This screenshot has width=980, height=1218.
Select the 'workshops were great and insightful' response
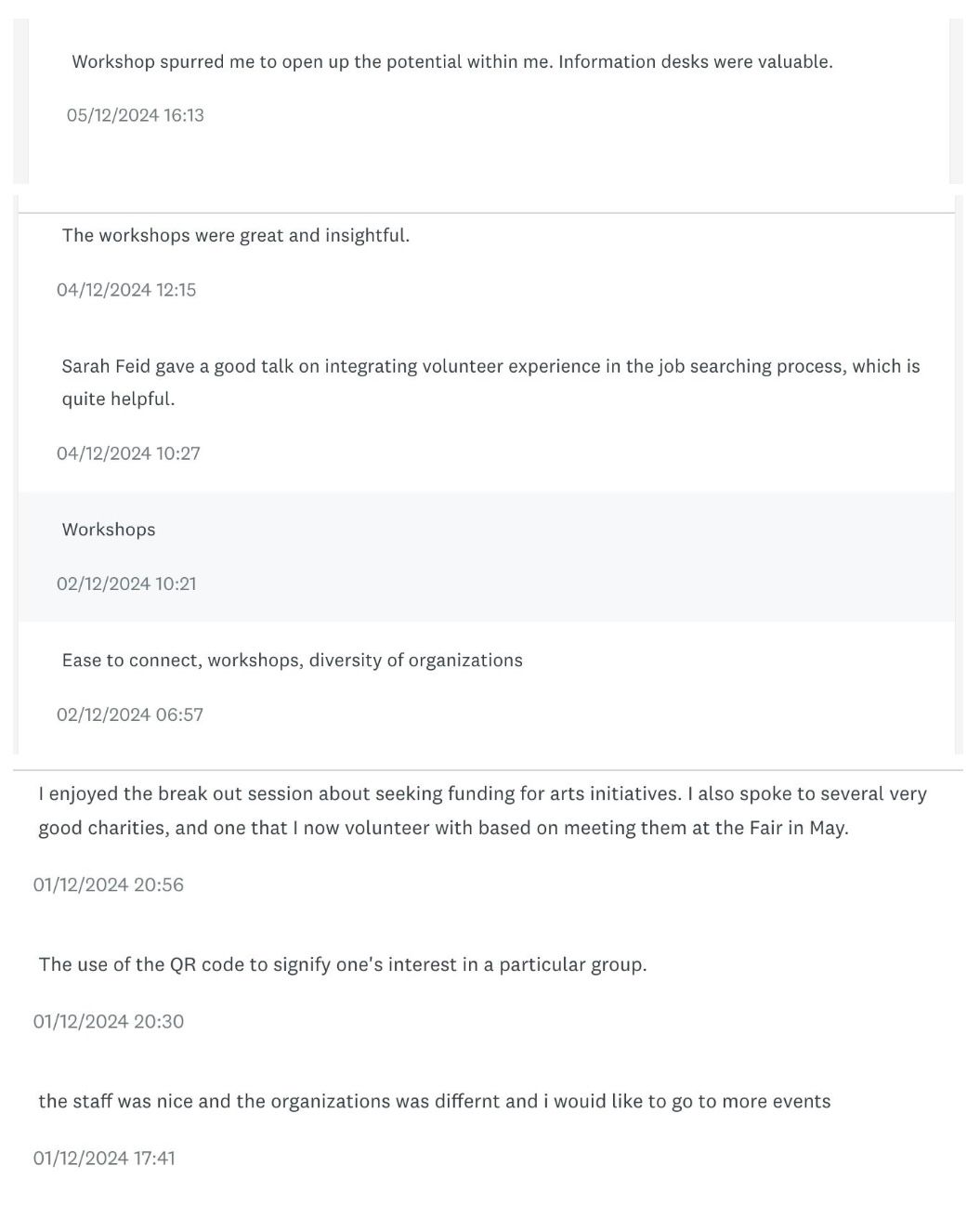coord(236,235)
